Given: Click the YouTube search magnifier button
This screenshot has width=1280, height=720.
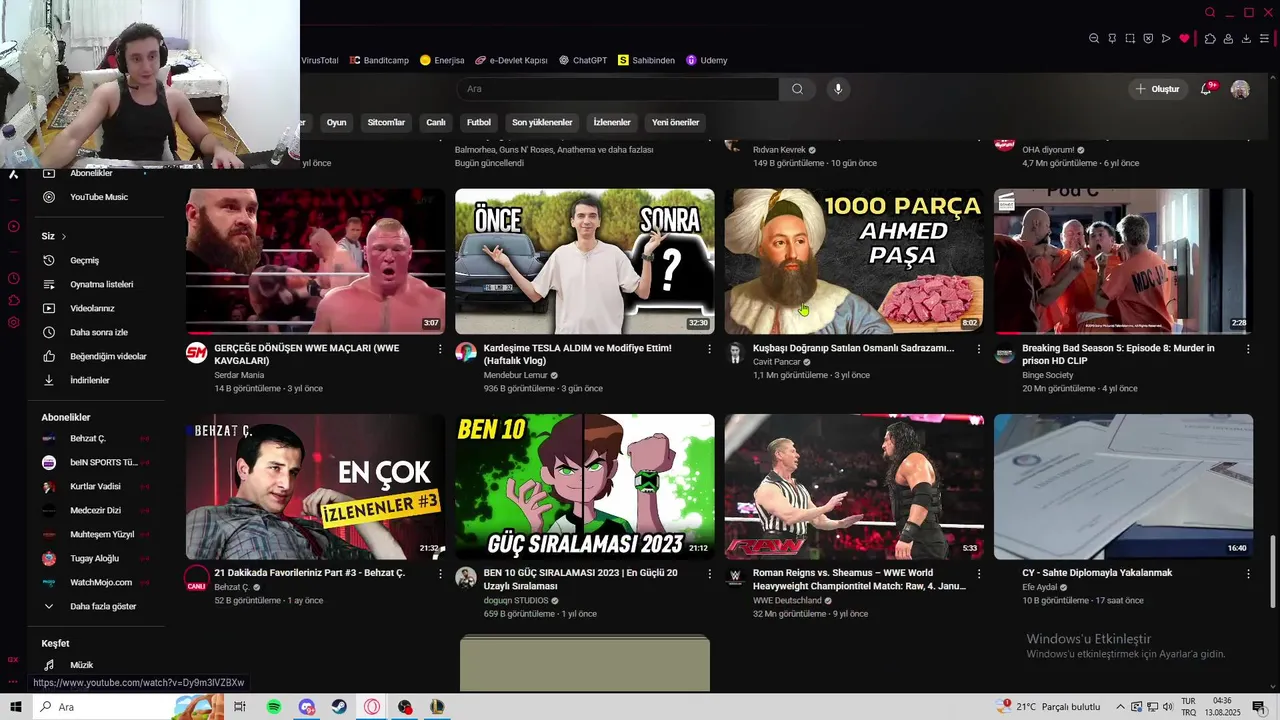Looking at the screenshot, I should tap(797, 89).
